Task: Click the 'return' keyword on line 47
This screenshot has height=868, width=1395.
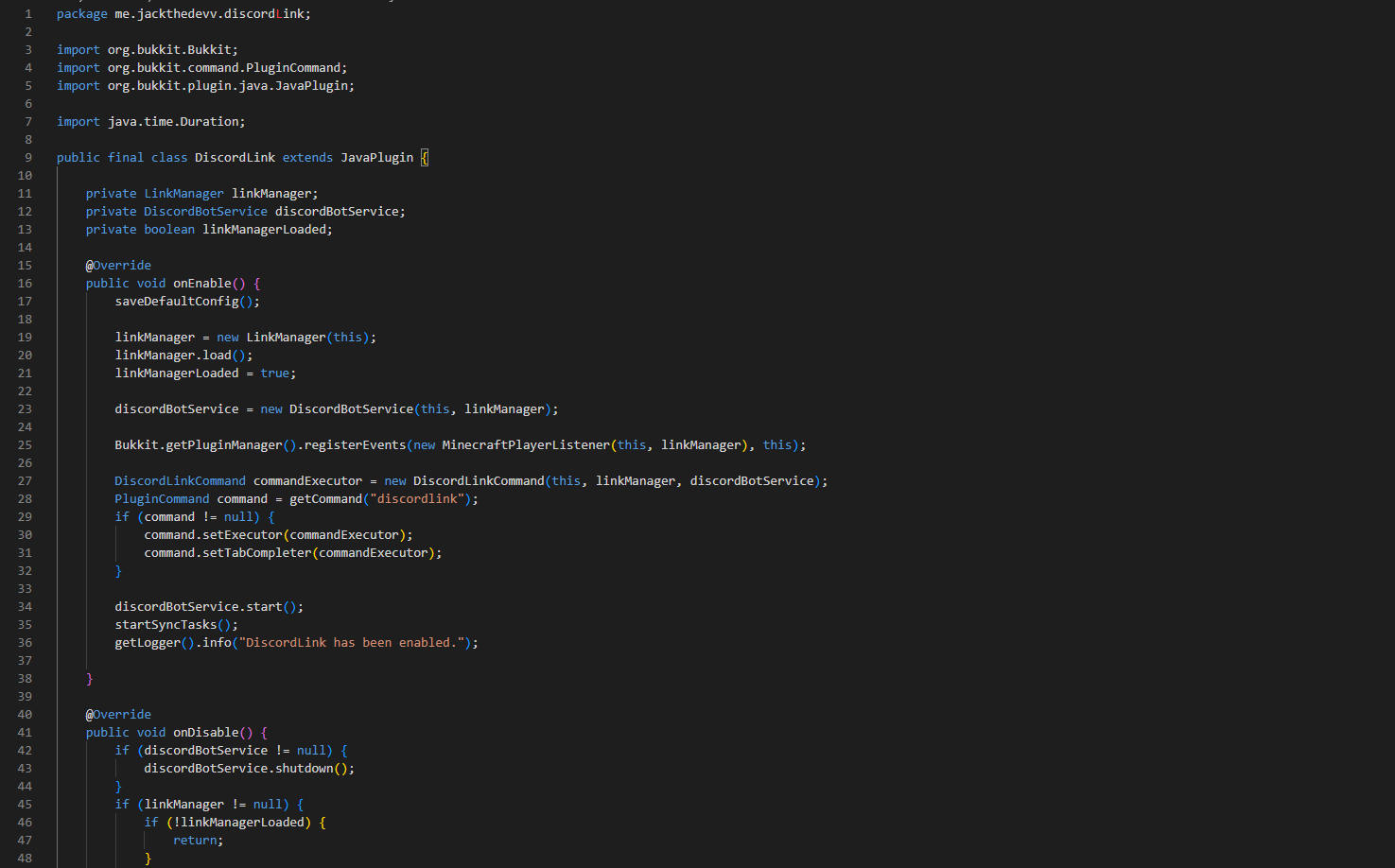Action: click(x=195, y=841)
